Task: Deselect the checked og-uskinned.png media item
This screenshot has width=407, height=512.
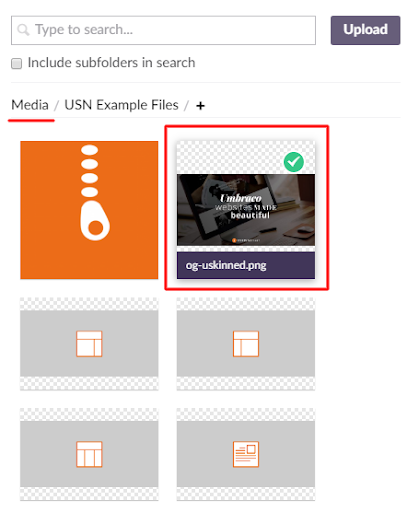Action: point(246,210)
